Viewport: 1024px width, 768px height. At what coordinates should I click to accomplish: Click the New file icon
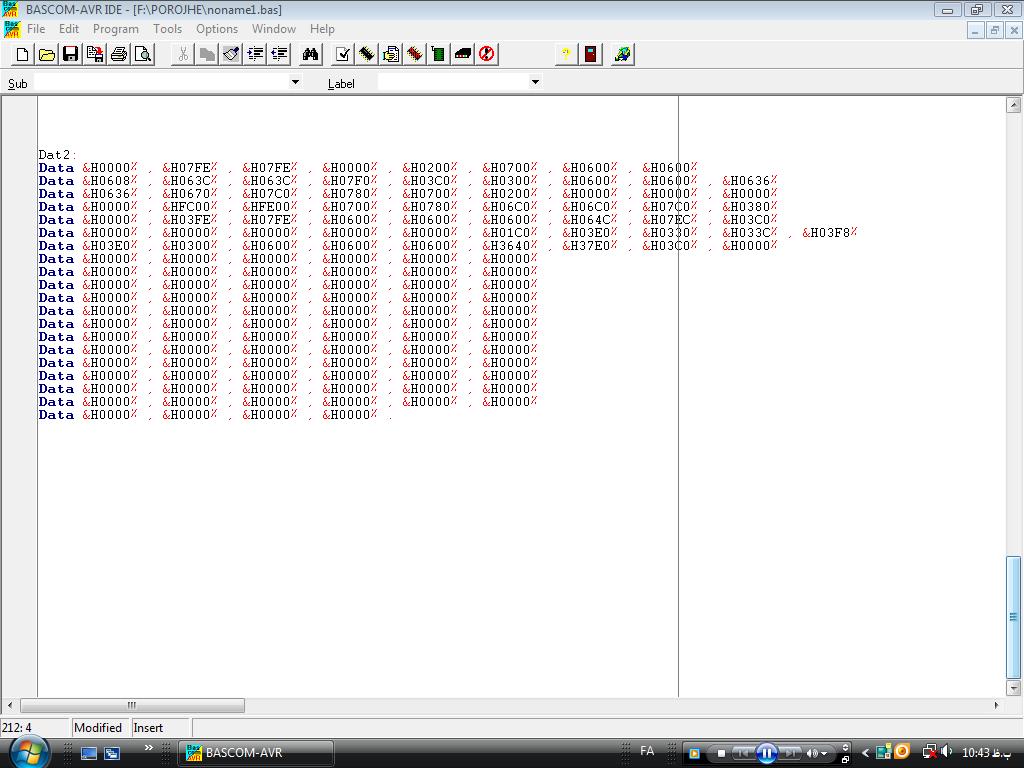22,54
